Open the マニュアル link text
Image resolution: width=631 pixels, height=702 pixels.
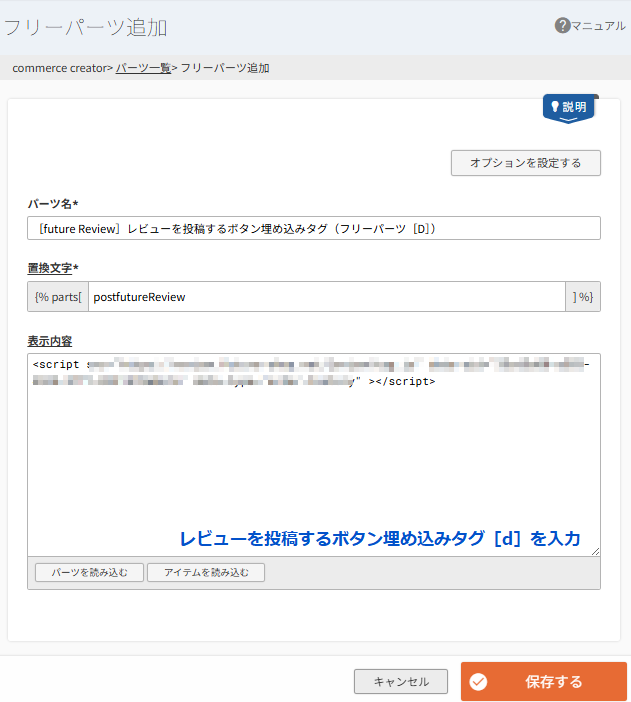(x=598, y=26)
